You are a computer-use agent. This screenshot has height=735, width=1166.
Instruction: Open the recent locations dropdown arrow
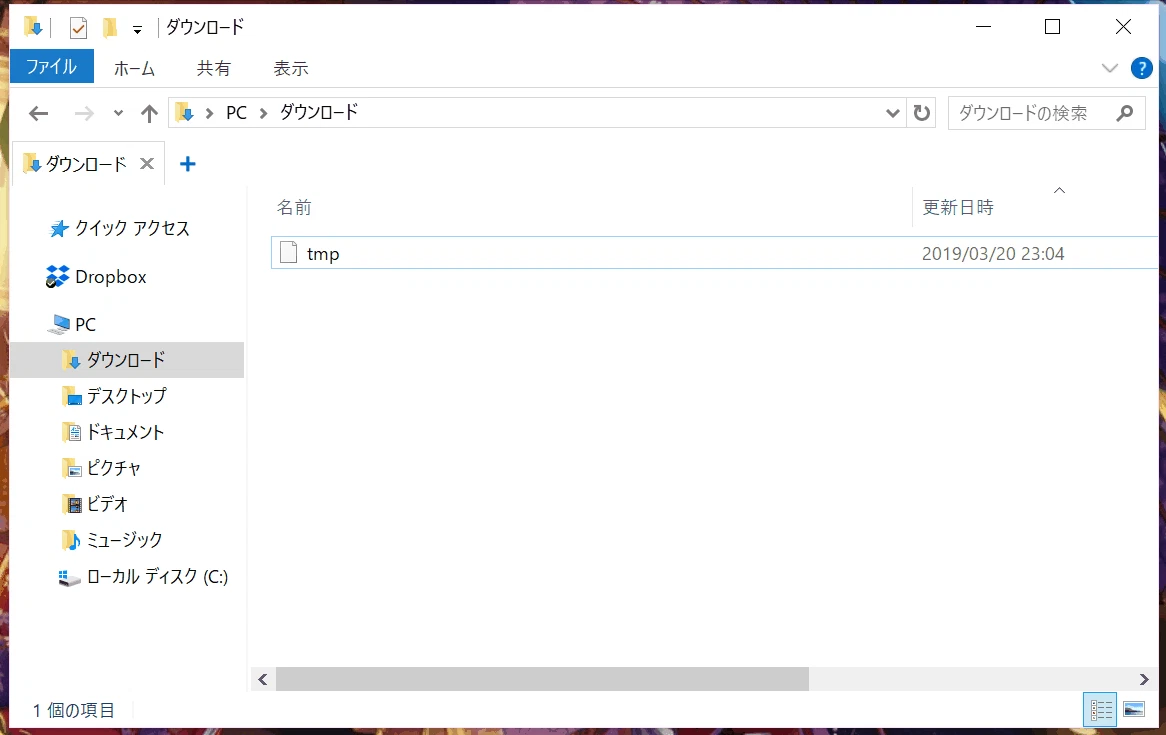pos(118,113)
